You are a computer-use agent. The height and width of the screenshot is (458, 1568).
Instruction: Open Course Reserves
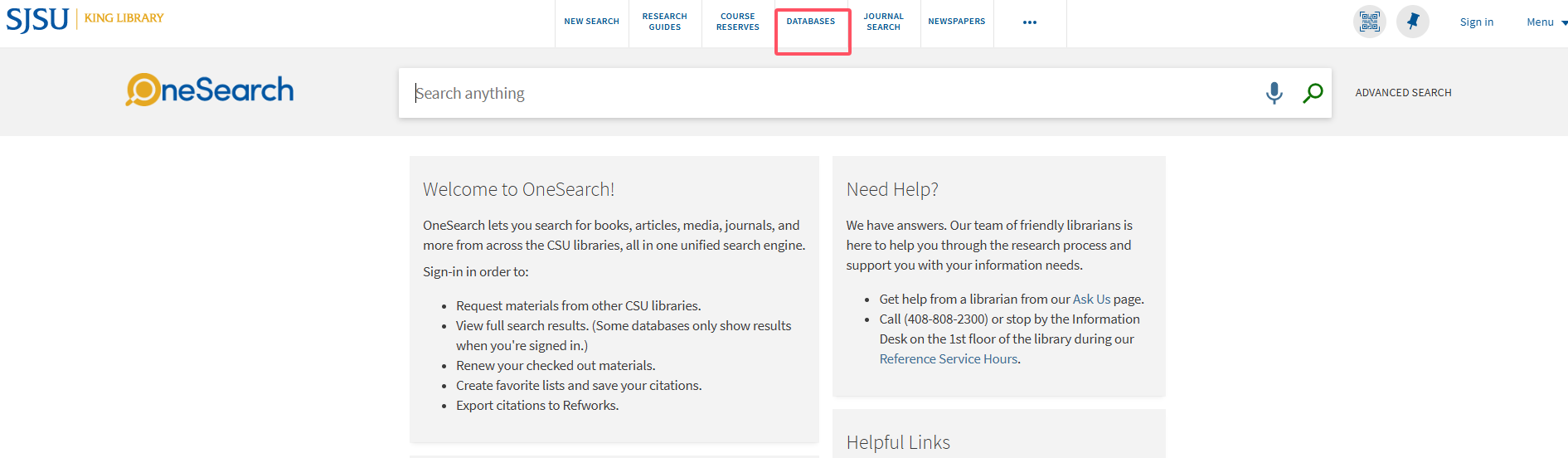(737, 22)
